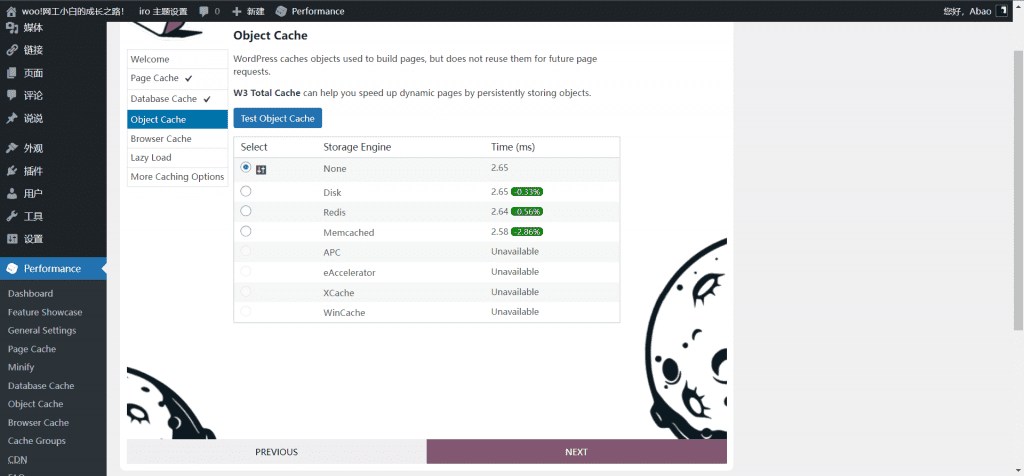Open the comments bubble icon in top bar
The image size is (1024, 476).
[x=204, y=11]
